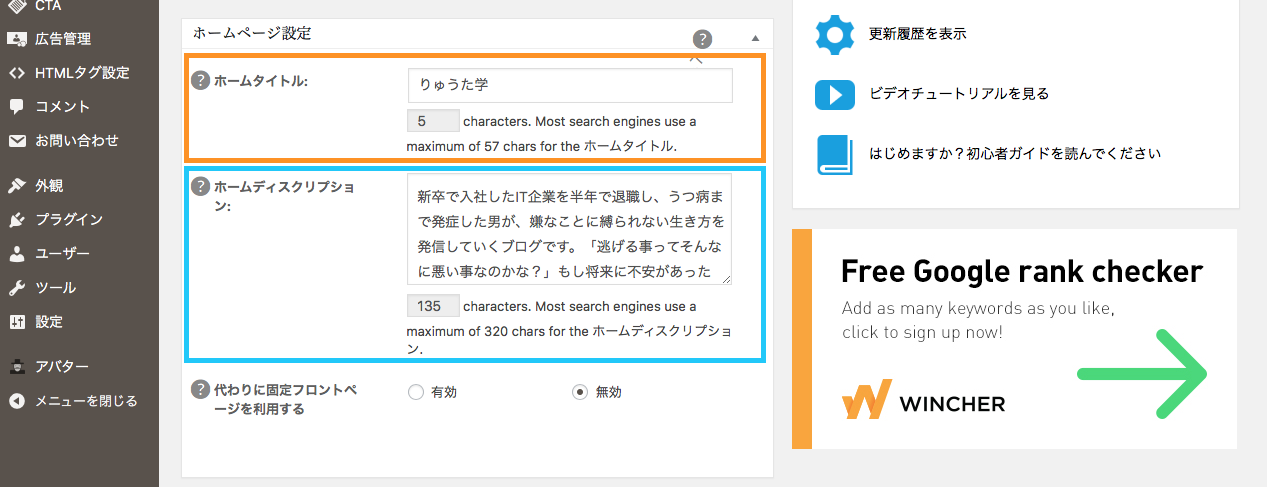Image resolution: width=1267 pixels, height=487 pixels.
Task: Select the 有効 radio button
Action: click(416, 392)
